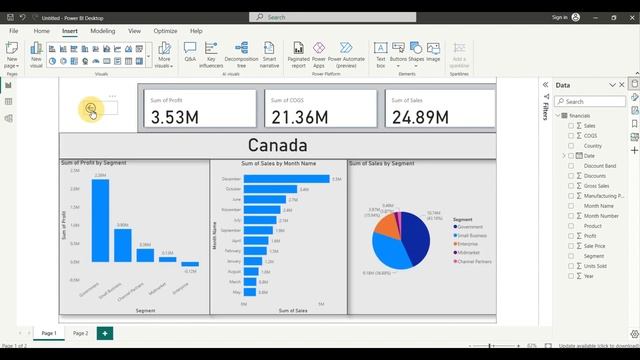Image resolution: width=640 pixels, height=360 pixels.
Task: Insert a Paginated report visual
Action: [298, 55]
